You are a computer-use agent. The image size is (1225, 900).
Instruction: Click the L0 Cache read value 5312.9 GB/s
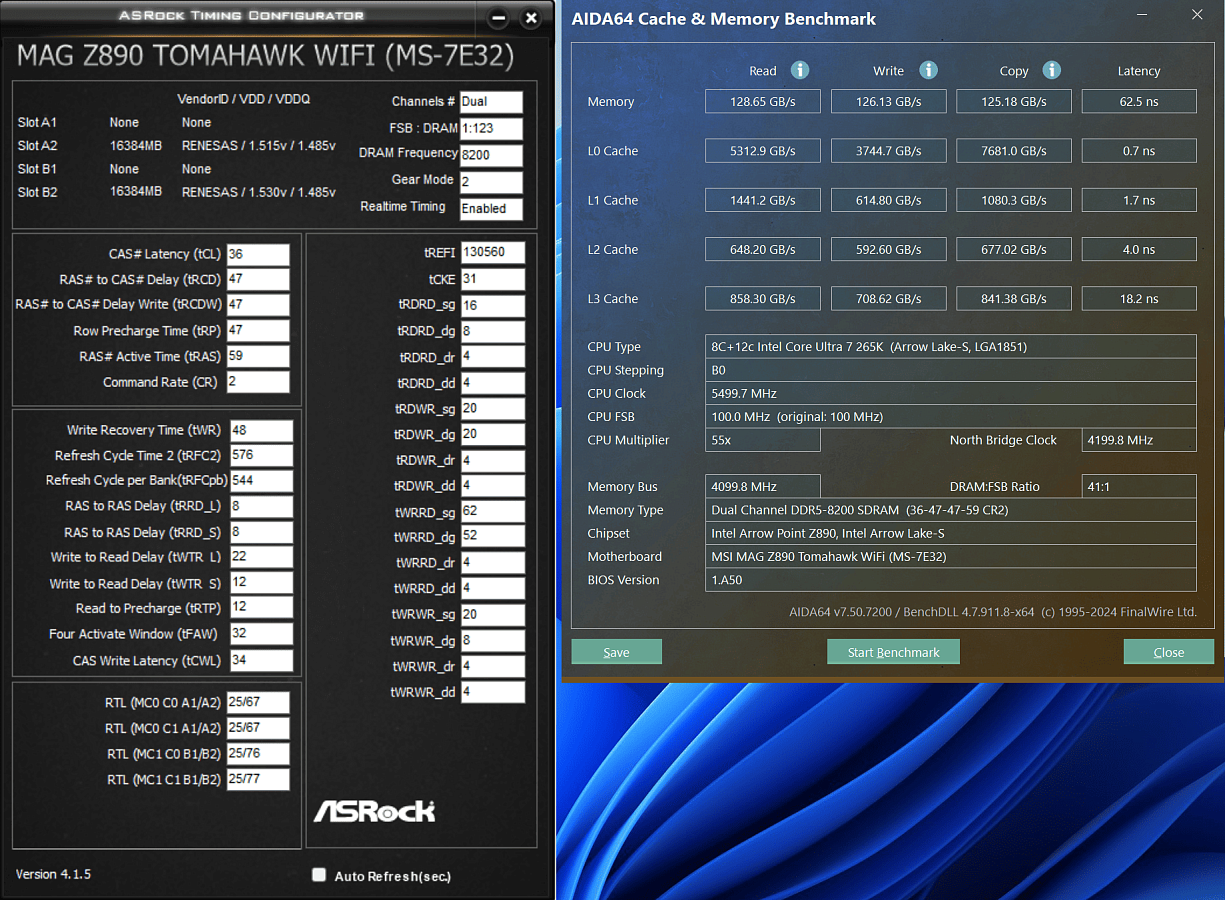click(763, 151)
